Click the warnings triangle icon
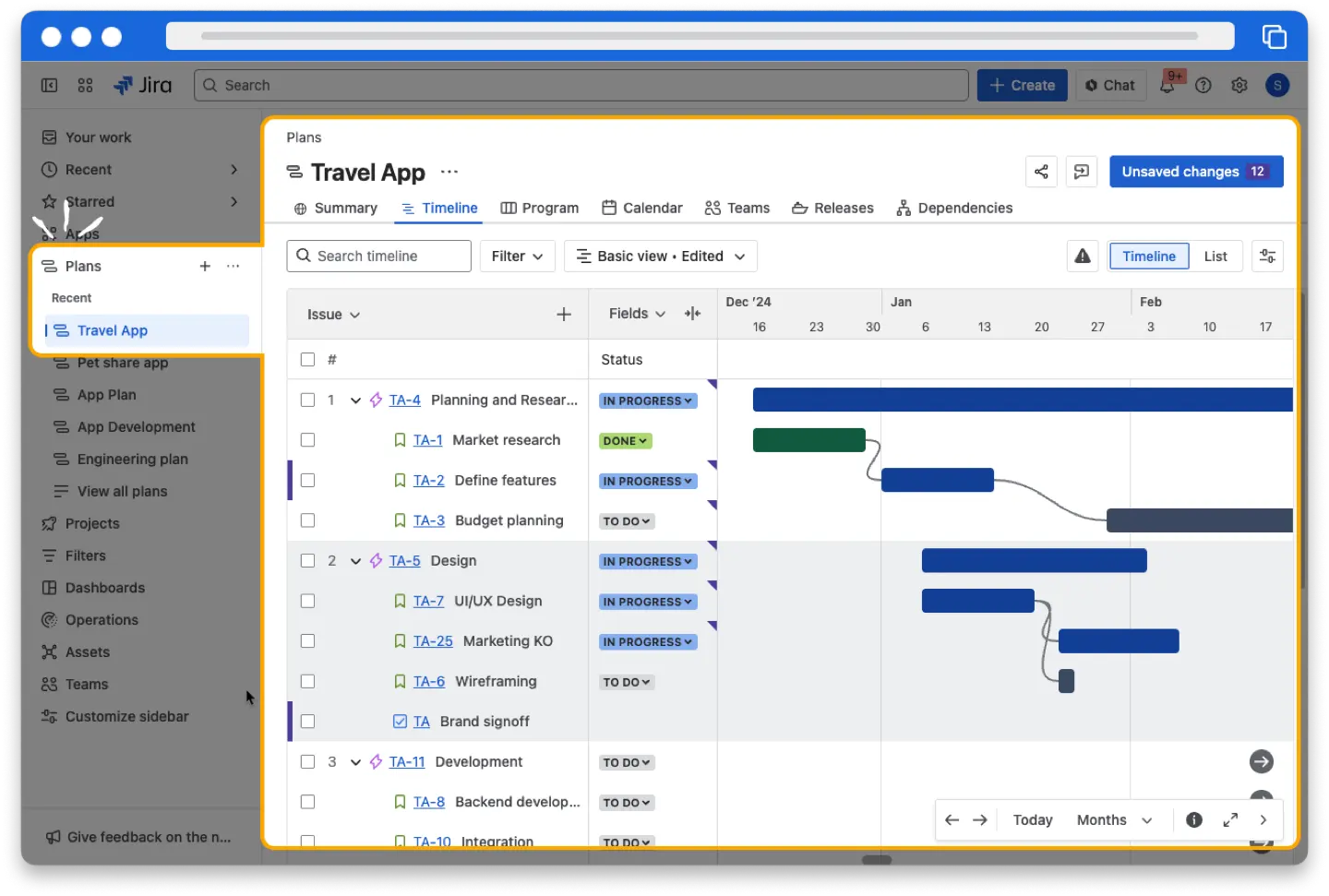The image size is (1329, 896). 1083,256
